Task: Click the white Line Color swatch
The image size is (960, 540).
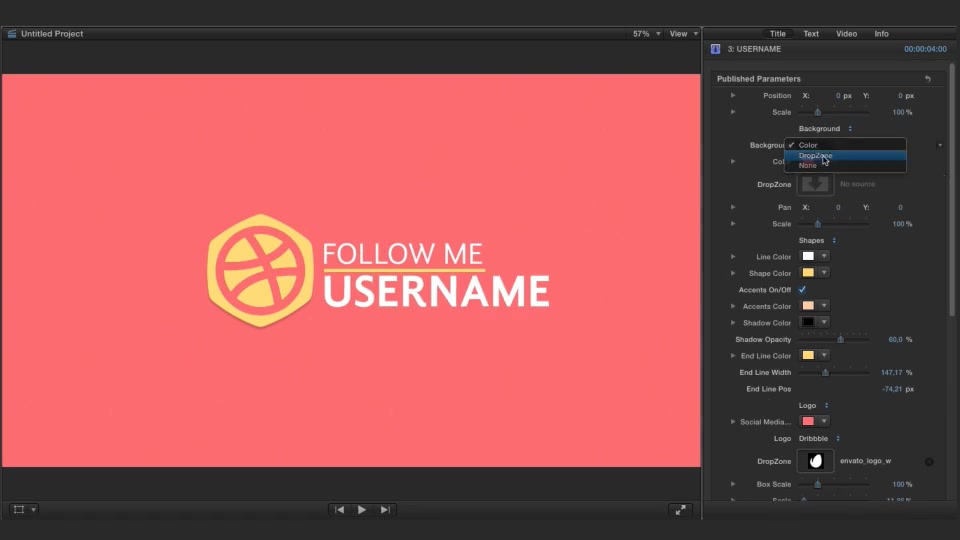Action: [x=808, y=256]
